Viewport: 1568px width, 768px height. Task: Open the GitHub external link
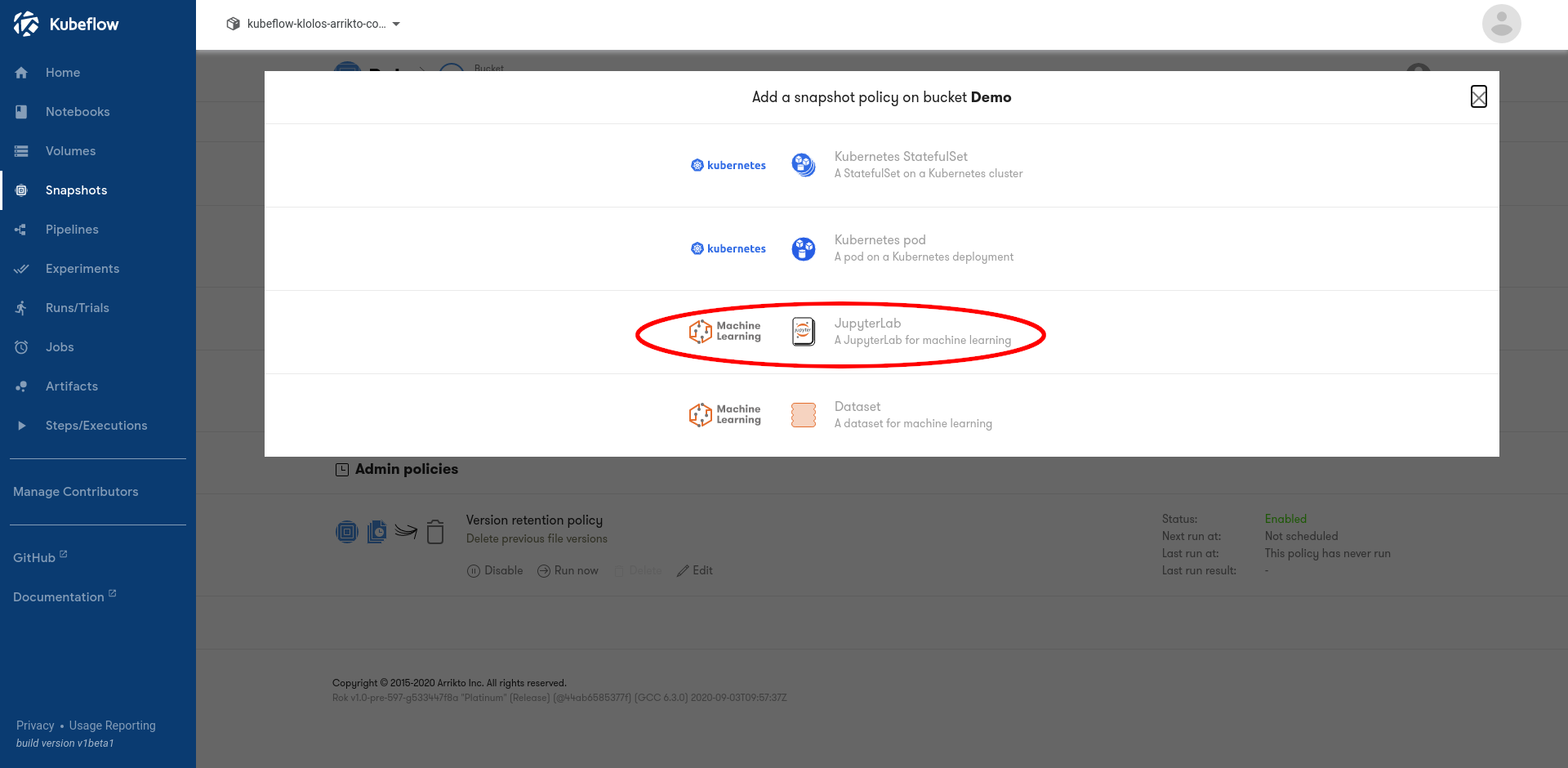[x=40, y=557]
